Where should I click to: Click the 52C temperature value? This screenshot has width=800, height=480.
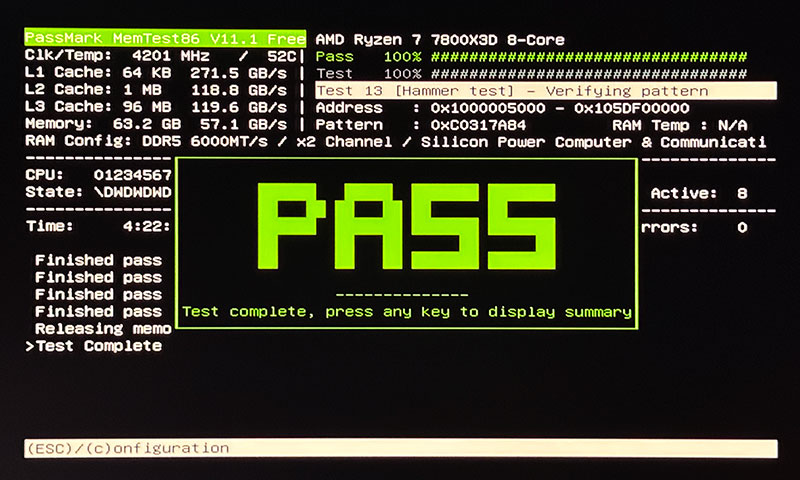[281, 56]
